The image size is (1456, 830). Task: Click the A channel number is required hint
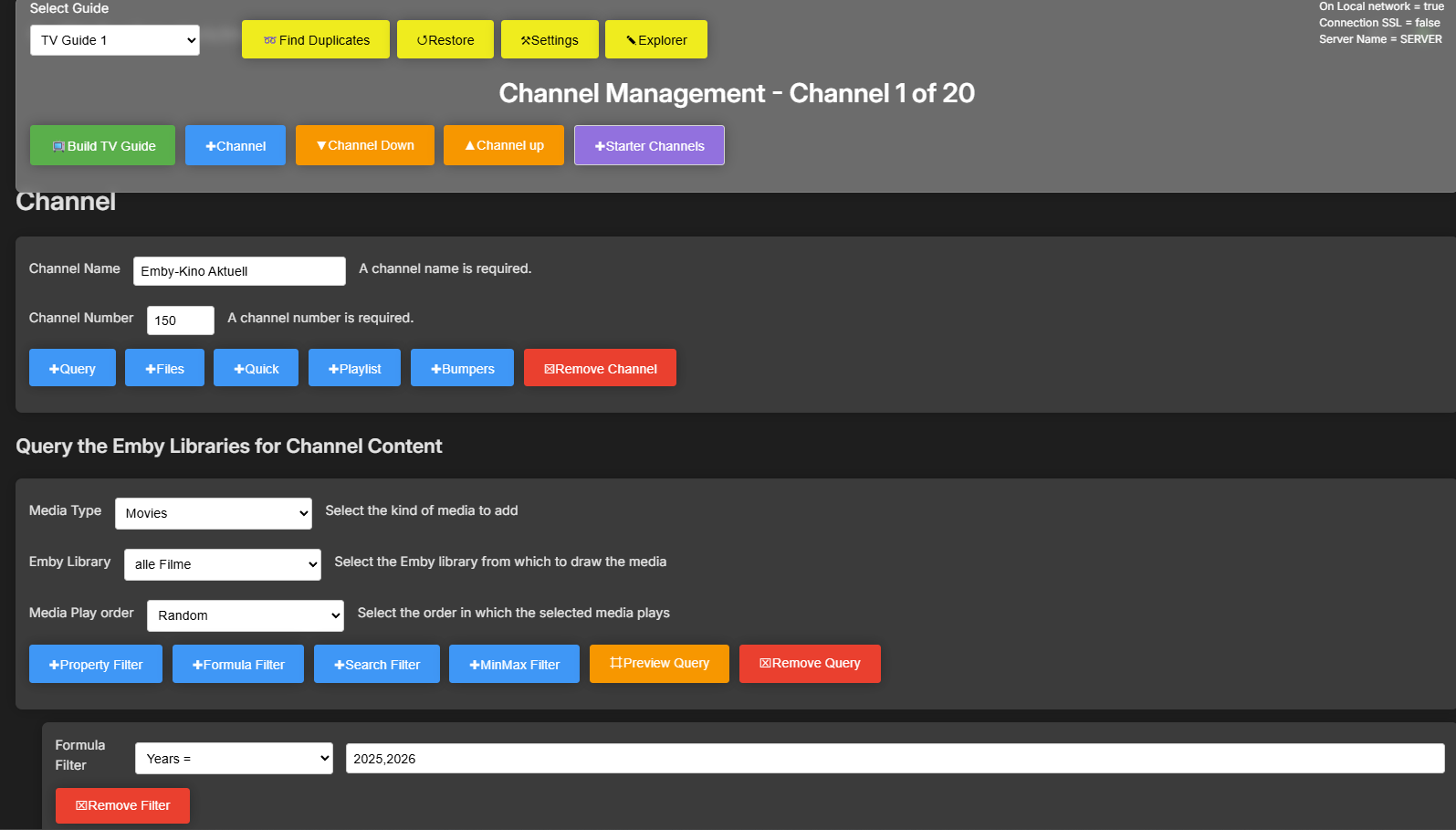click(x=320, y=318)
